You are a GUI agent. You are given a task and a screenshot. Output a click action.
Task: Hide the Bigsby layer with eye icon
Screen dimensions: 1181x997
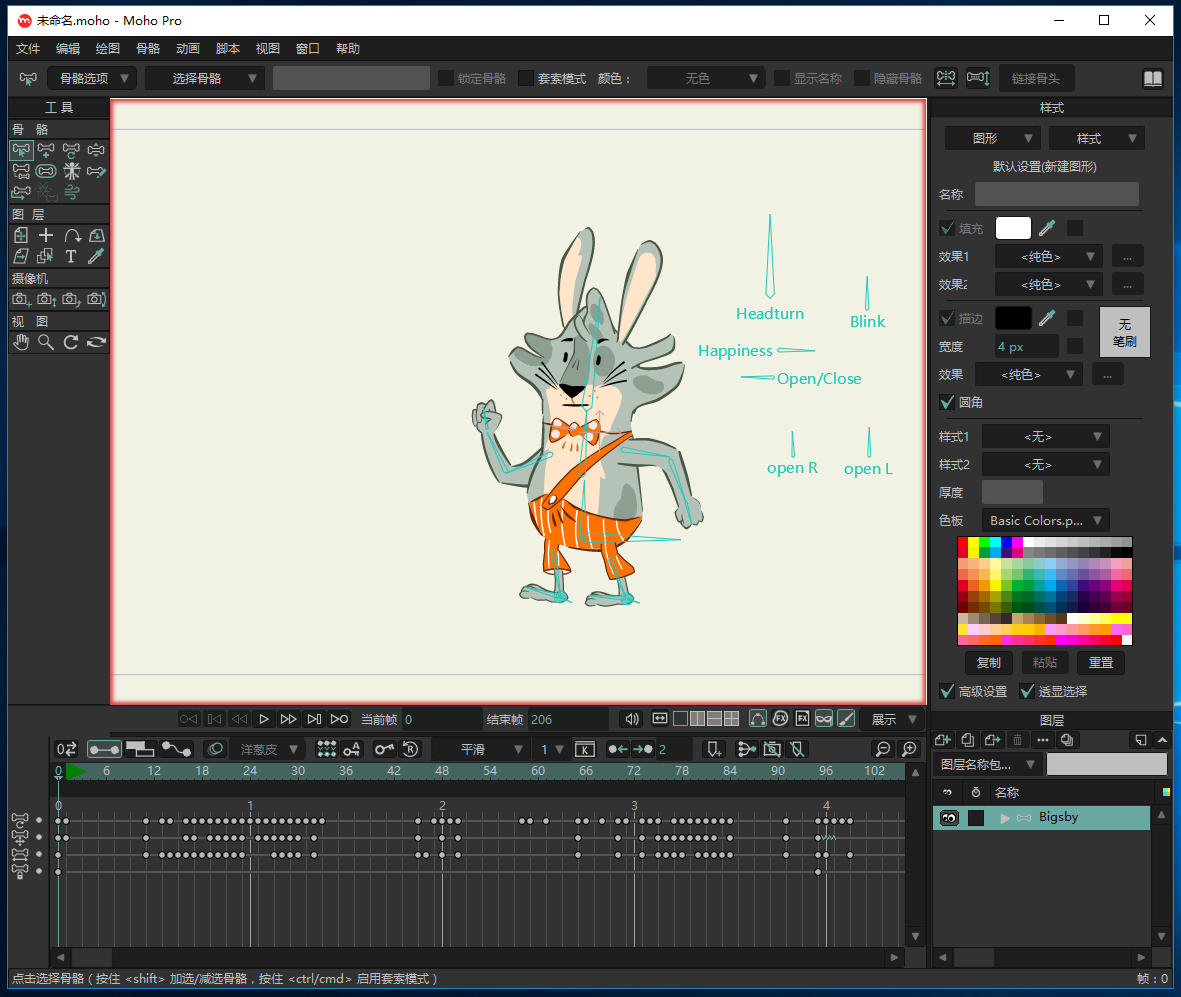click(x=949, y=818)
